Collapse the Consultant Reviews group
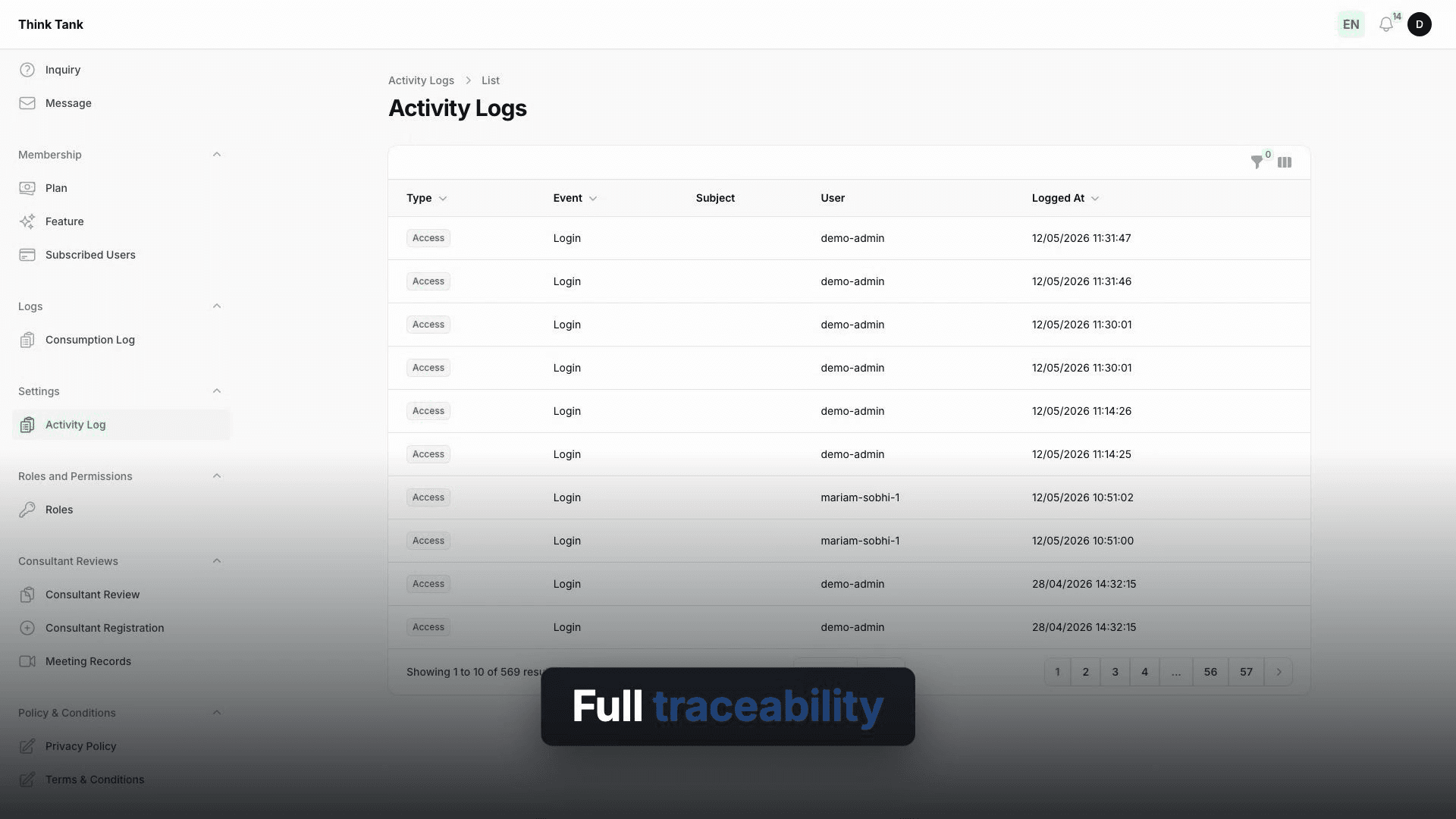Screen dimensions: 1456x819 (217, 561)
